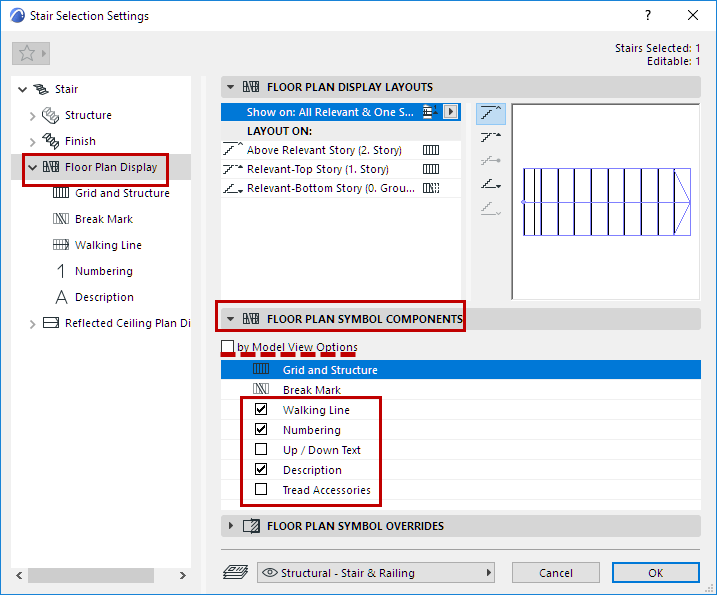Select the Relevant-Top Story layout icon button
Image resolution: width=717 pixels, height=595 pixels.
point(491,137)
